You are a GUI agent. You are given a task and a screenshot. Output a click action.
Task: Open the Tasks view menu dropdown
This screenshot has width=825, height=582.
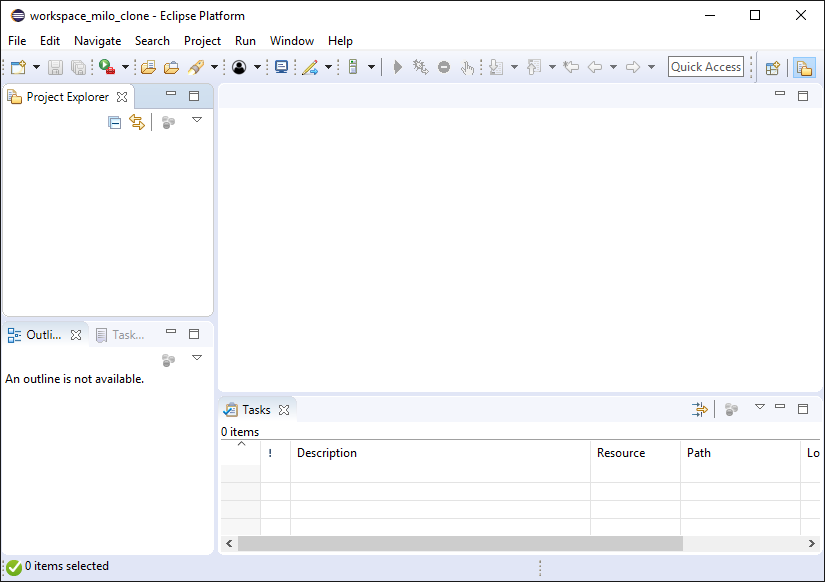(759, 407)
